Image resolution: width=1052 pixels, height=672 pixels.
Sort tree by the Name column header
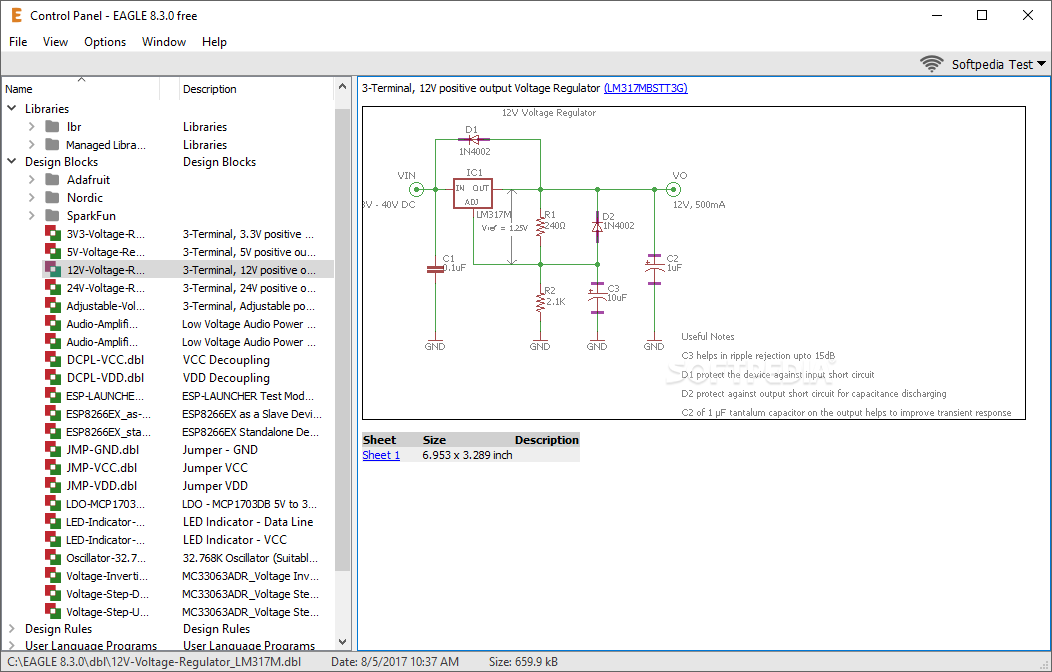[x=81, y=89]
